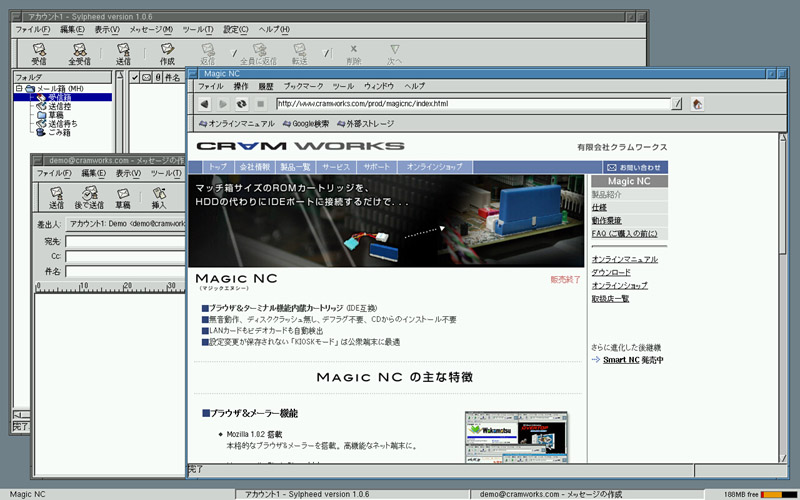Open ウィンドウ menu in Magic NC
The image size is (800, 500).
pyautogui.click(x=379, y=86)
